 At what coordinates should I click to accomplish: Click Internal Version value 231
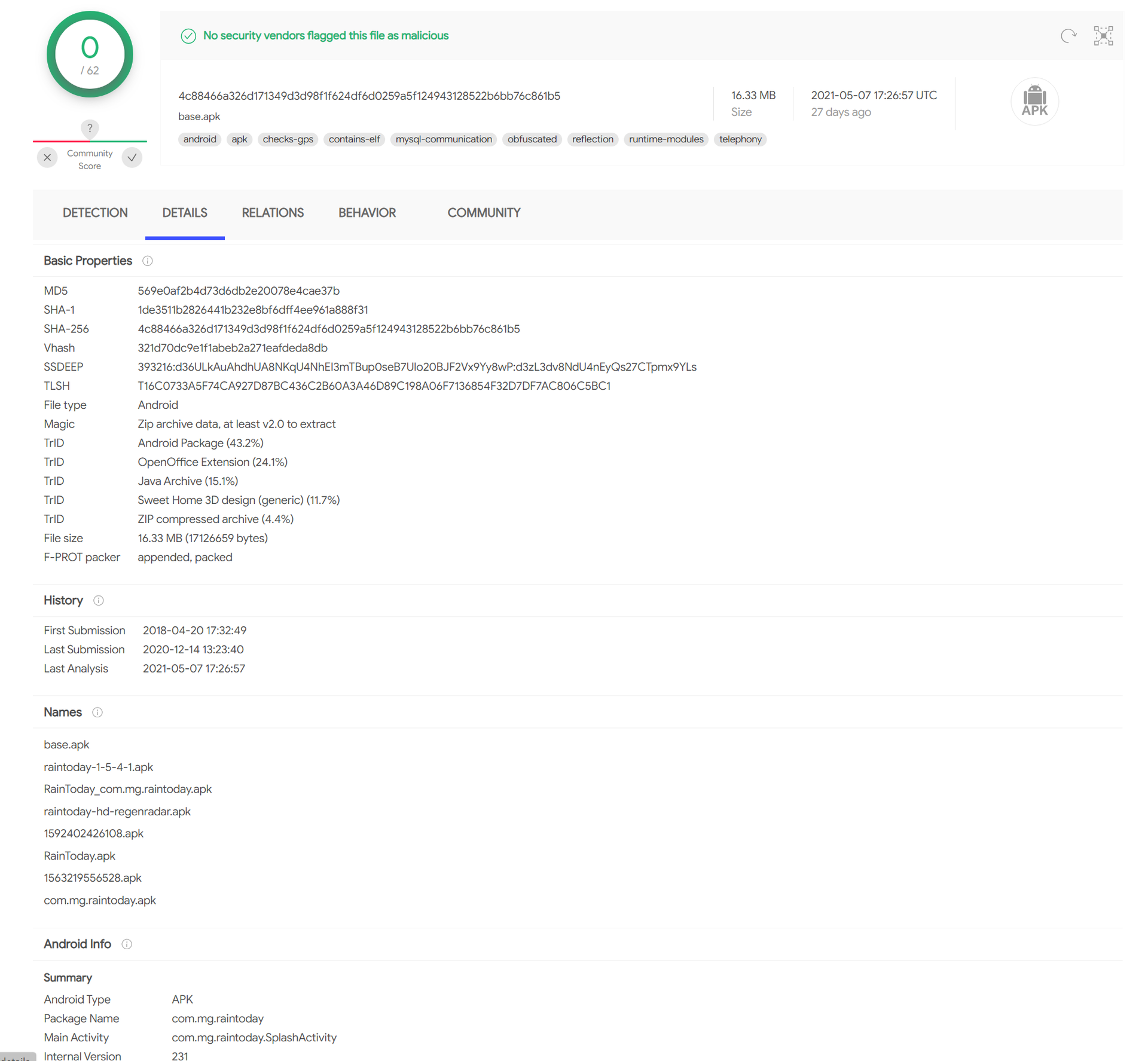180,1056
